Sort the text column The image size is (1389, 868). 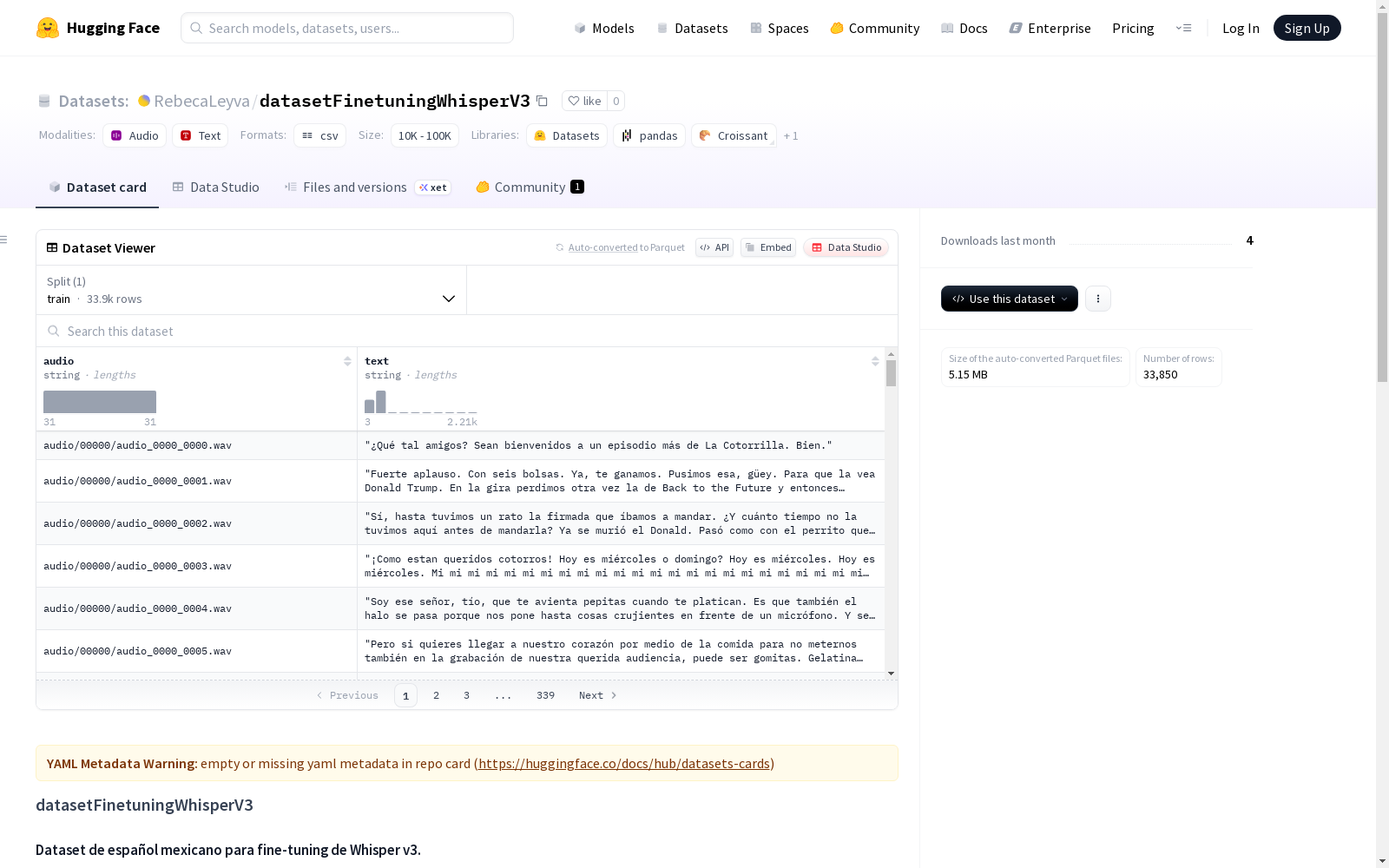tap(875, 361)
